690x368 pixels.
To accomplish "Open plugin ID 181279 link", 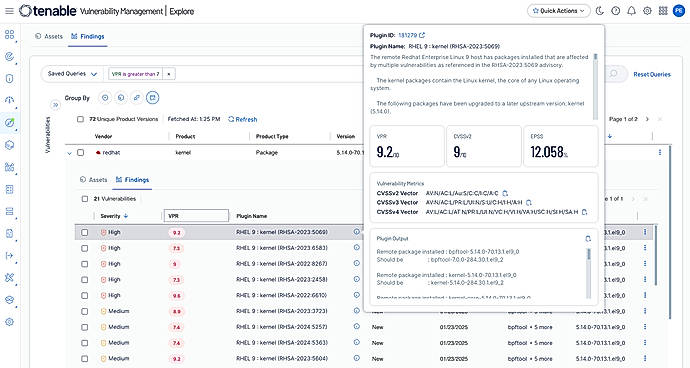I will (x=407, y=35).
